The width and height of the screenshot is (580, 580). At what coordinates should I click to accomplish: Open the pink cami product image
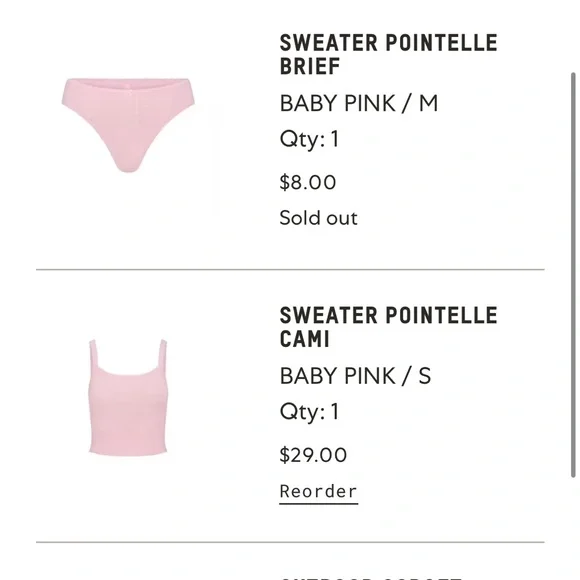tap(128, 397)
